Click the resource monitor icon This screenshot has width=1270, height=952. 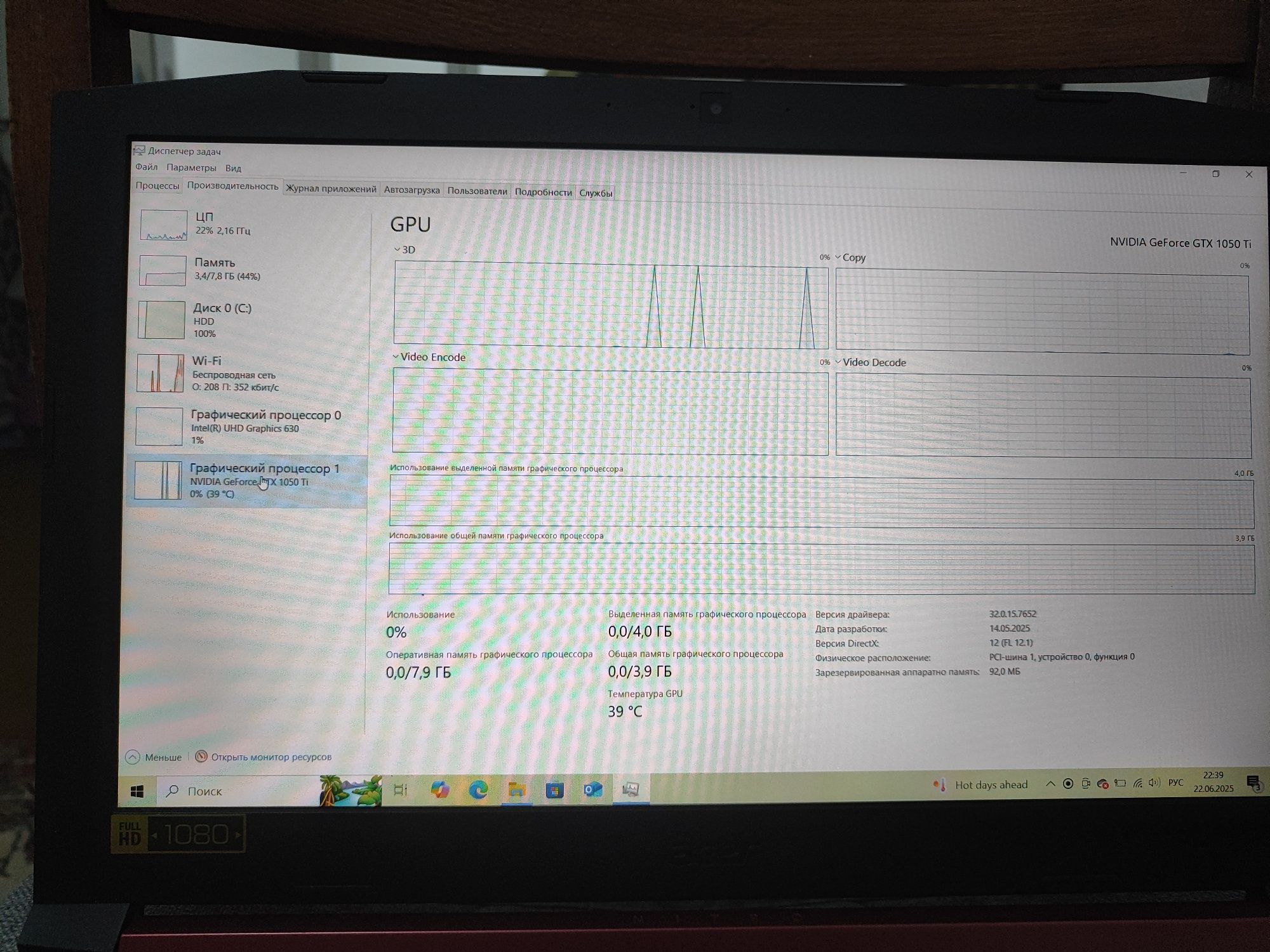(201, 757)
